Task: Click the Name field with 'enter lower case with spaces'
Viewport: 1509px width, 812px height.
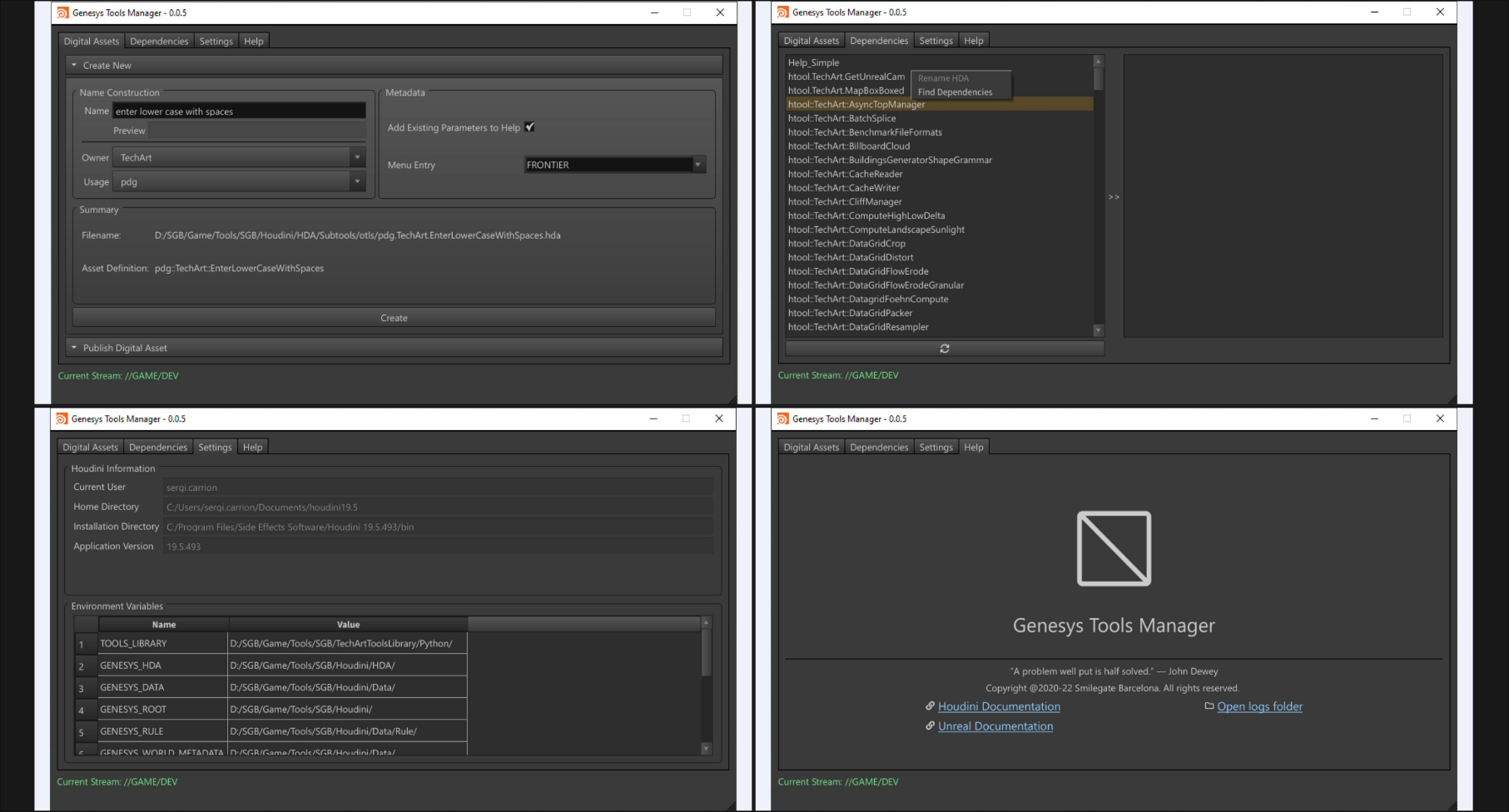Action: pos(240,111)
